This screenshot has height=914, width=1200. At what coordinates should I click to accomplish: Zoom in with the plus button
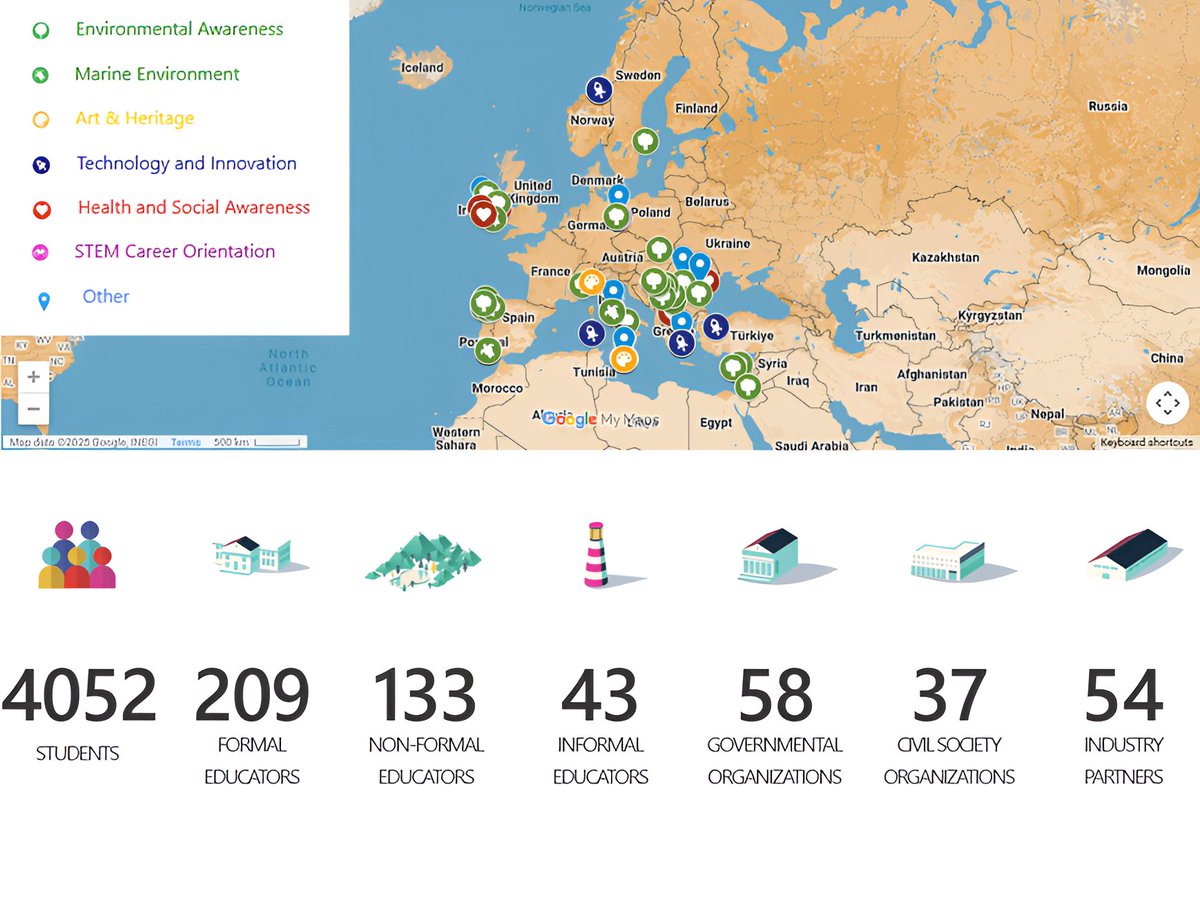33,377
